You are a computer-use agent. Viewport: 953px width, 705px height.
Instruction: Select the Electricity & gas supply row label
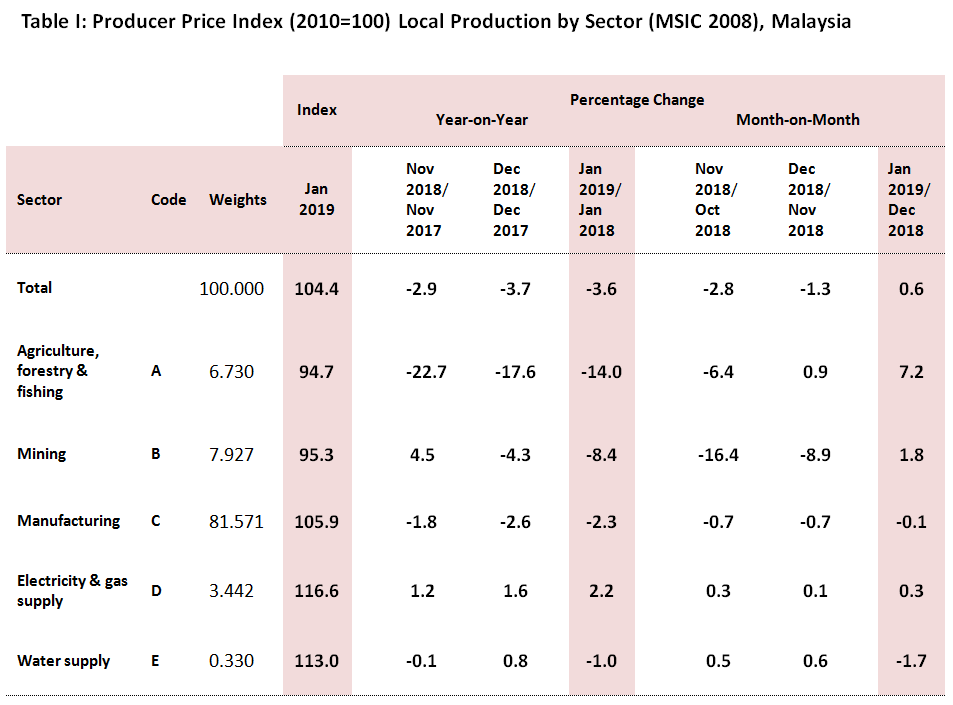pyautogui.click(x=72, y=590)
